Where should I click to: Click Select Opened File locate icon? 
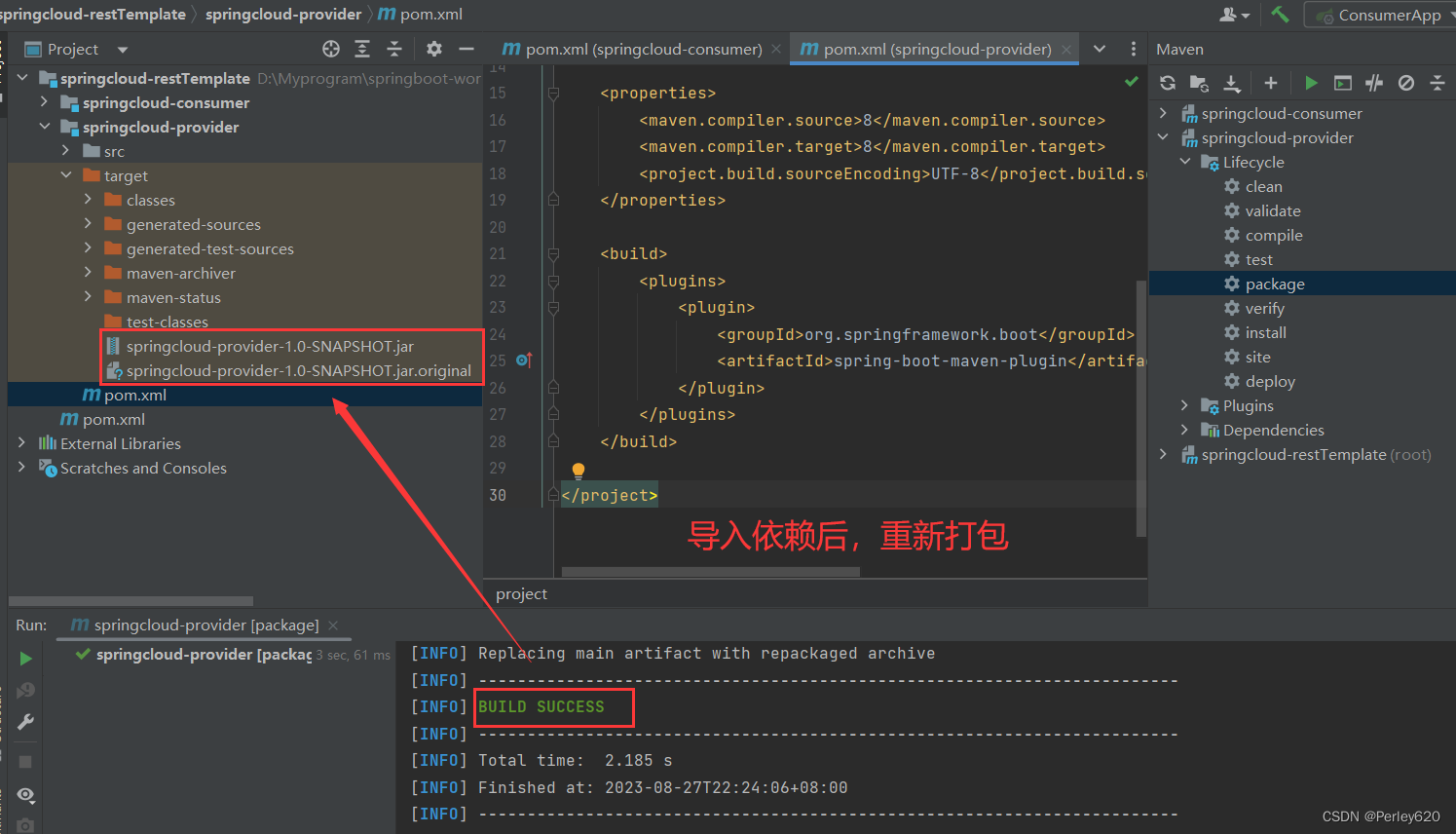(331, 49)
